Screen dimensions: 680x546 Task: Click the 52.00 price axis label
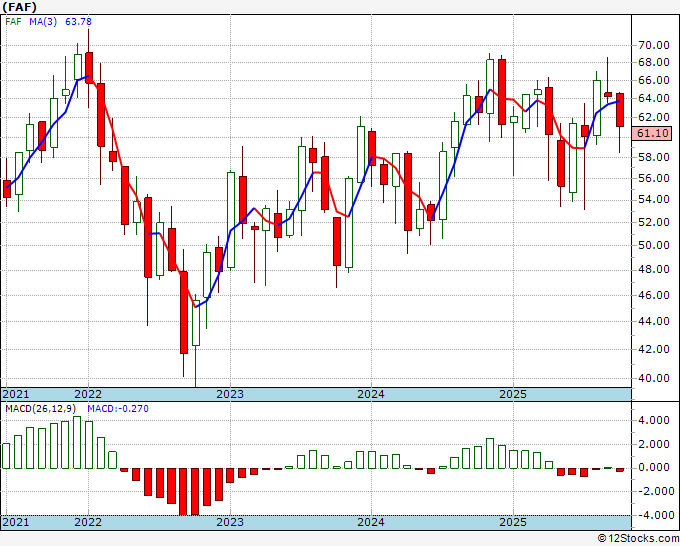click(653, 222)
